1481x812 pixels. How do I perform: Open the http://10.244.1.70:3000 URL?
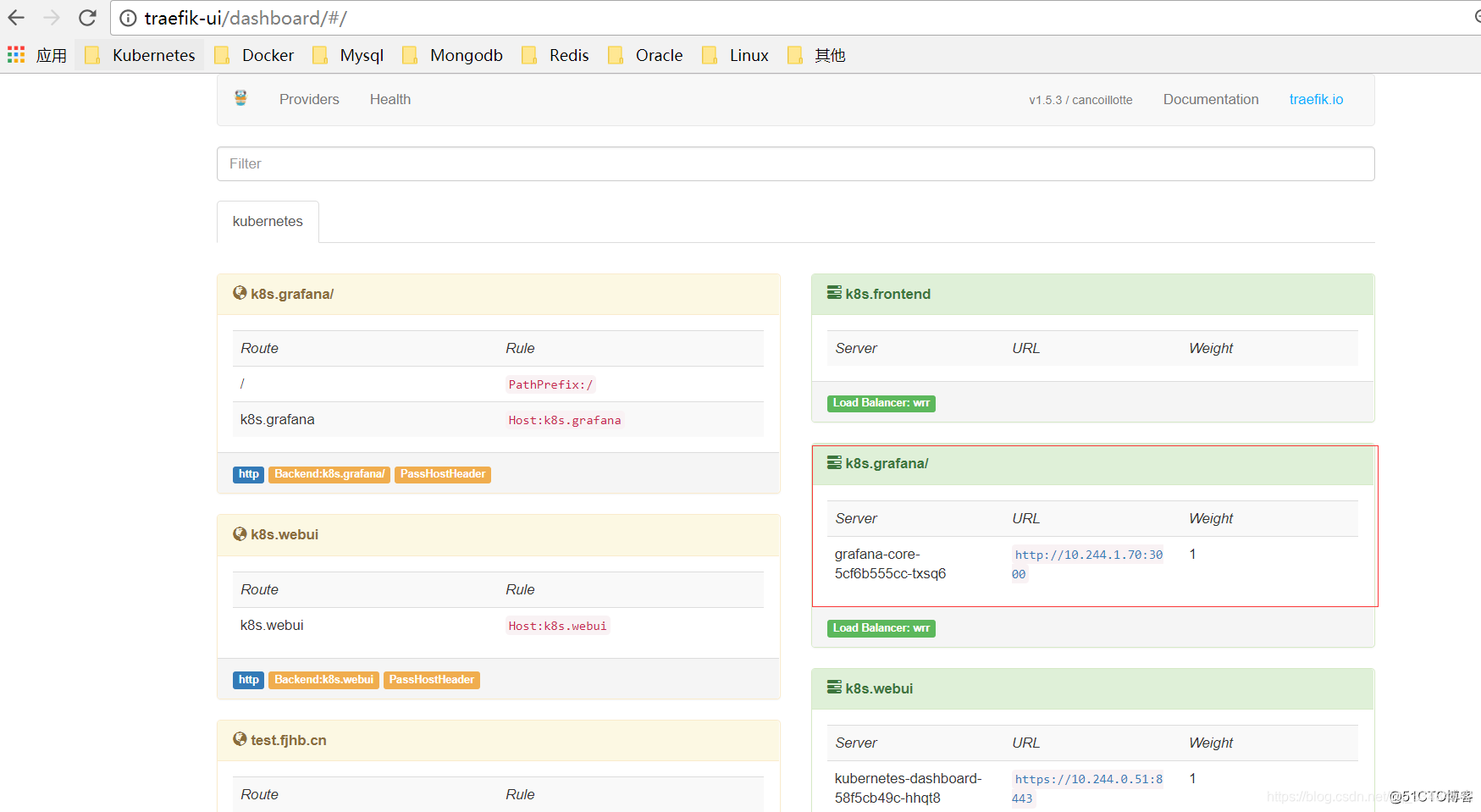click(1088, 564)
